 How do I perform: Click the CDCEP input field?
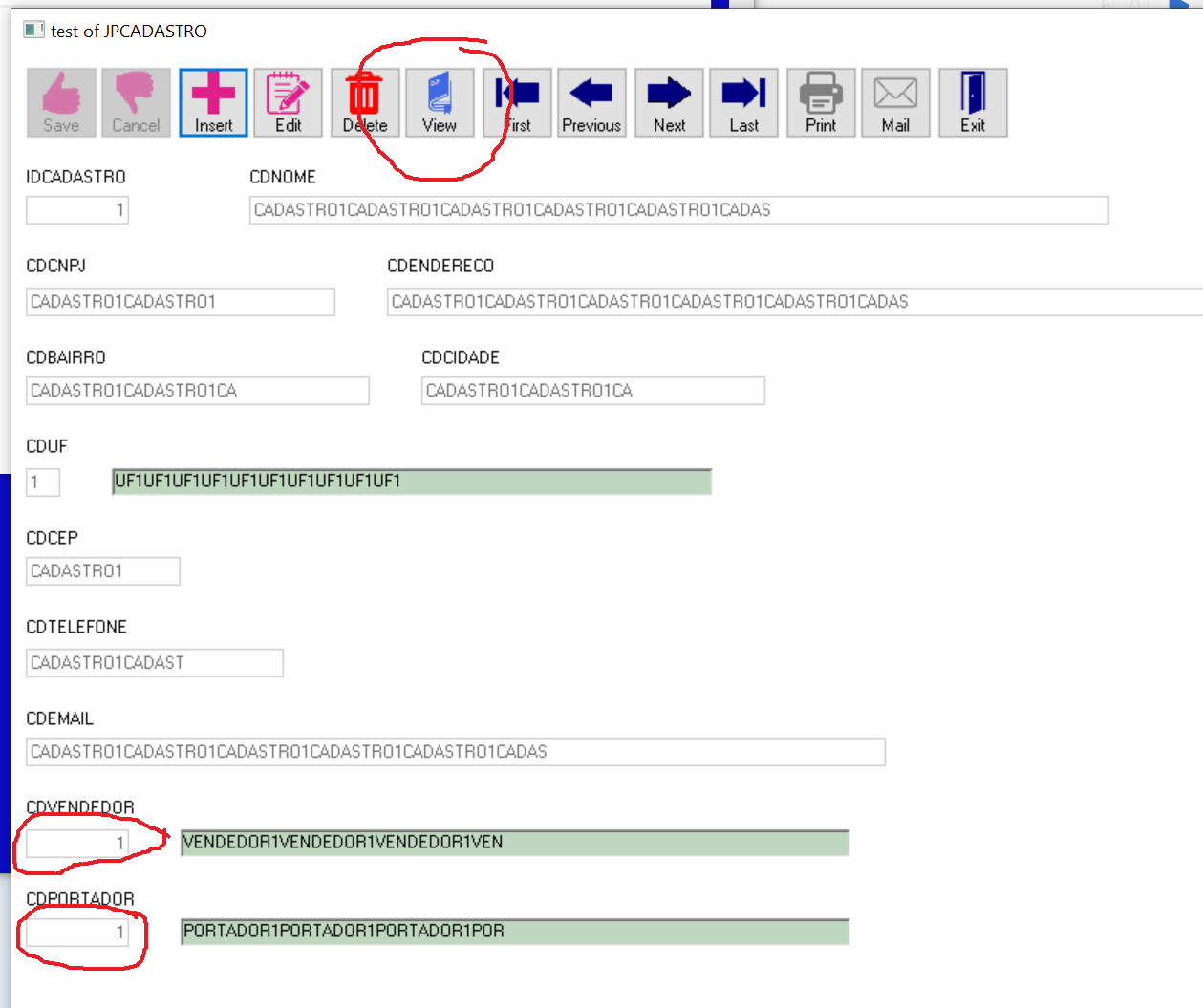[x=103, y=571]
